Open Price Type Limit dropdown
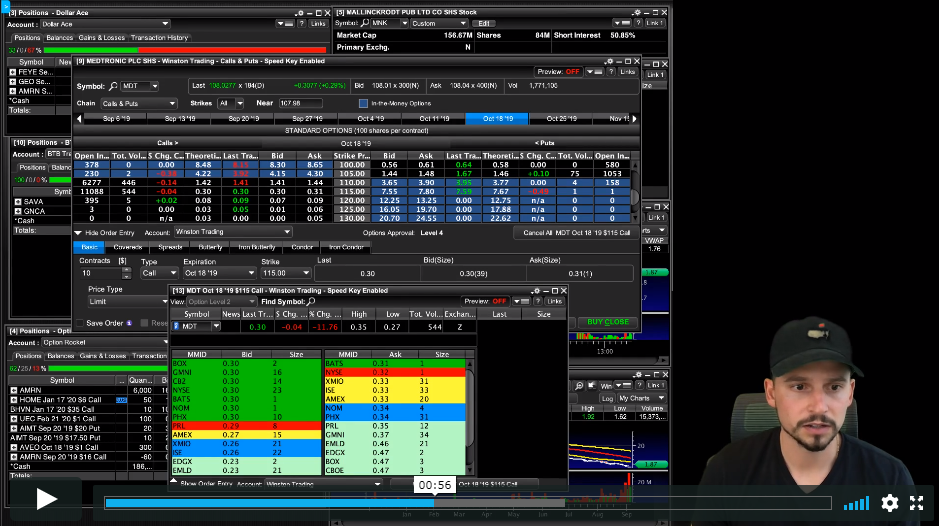939x526 pixels. pos(128,302)
